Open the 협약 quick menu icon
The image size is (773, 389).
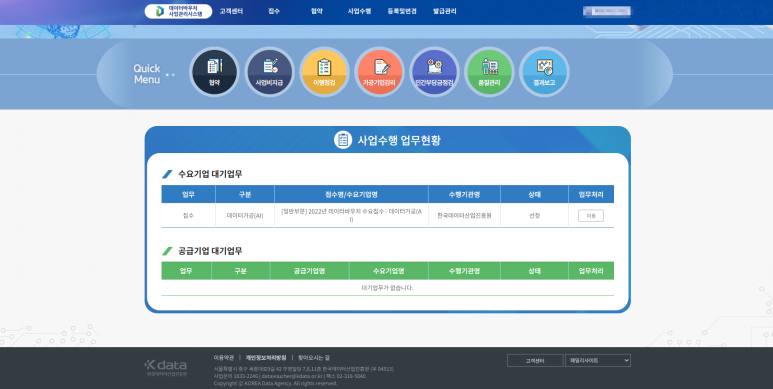click(x=214, y=72)
